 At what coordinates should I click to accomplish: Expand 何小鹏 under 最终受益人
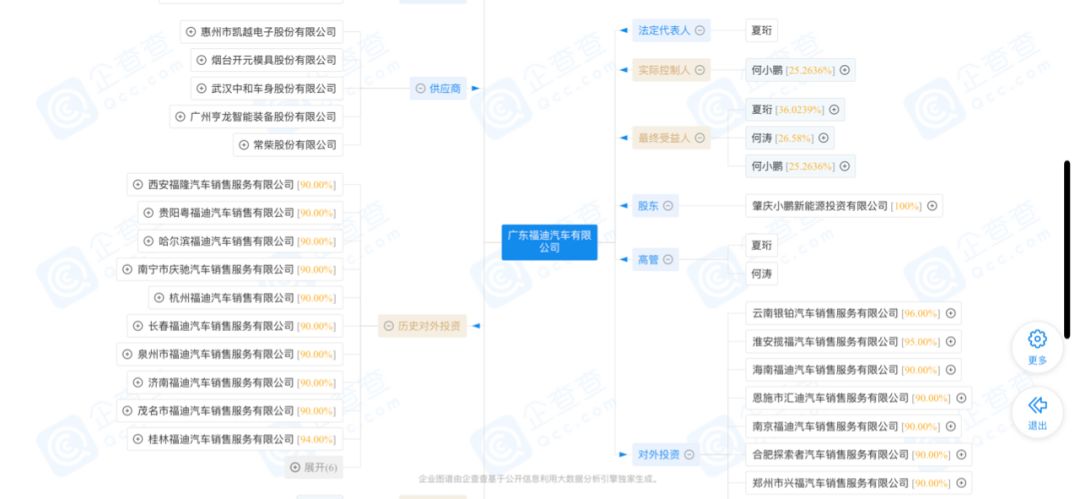point(844,166)
